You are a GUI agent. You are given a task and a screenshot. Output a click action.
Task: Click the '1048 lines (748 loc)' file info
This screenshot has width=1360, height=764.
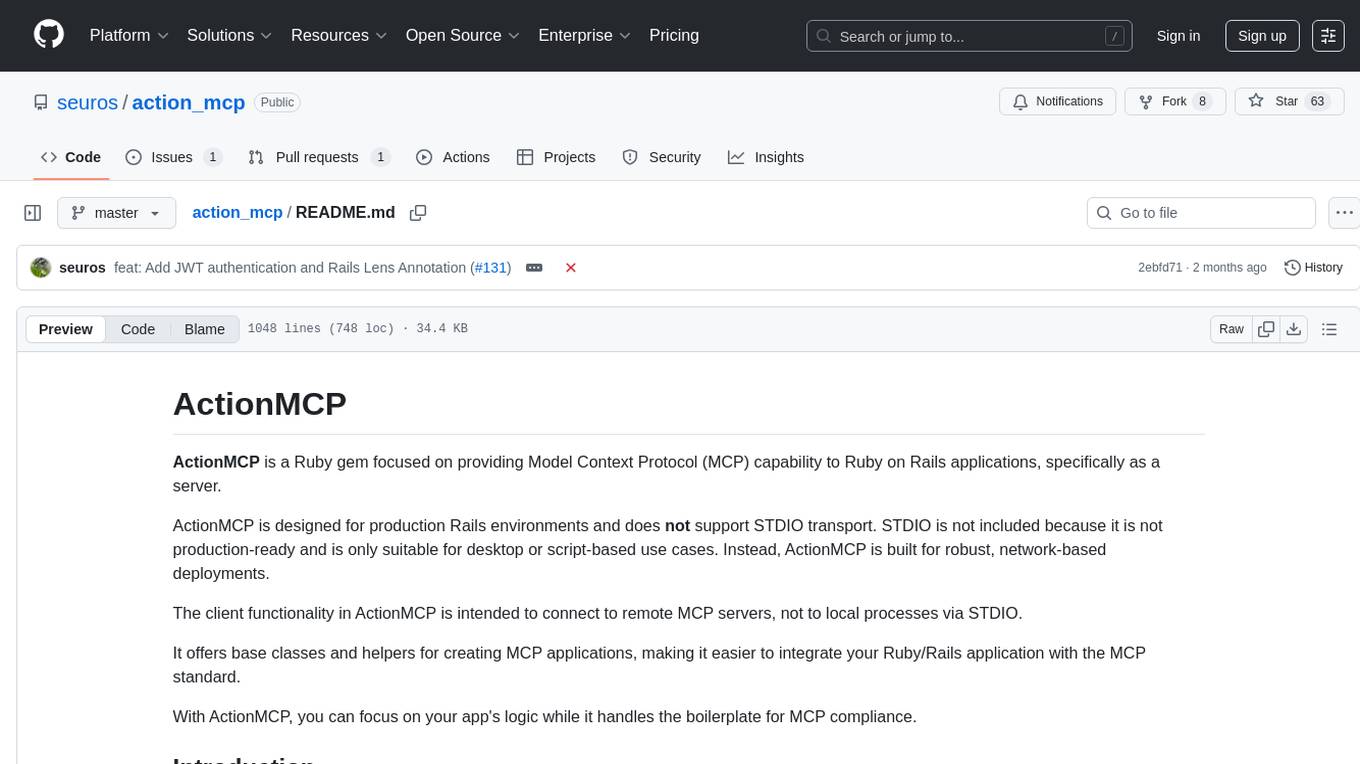[322, 329]
